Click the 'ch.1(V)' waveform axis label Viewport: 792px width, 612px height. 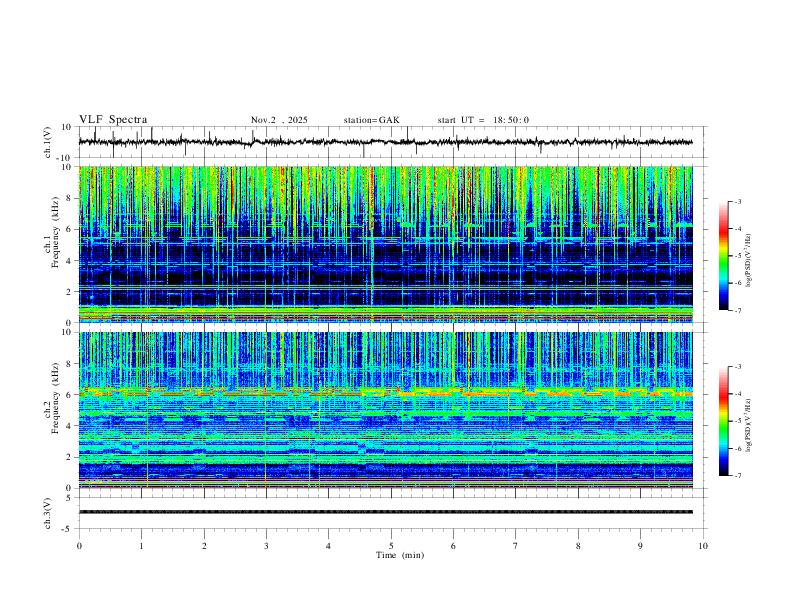tap(48, 142)
